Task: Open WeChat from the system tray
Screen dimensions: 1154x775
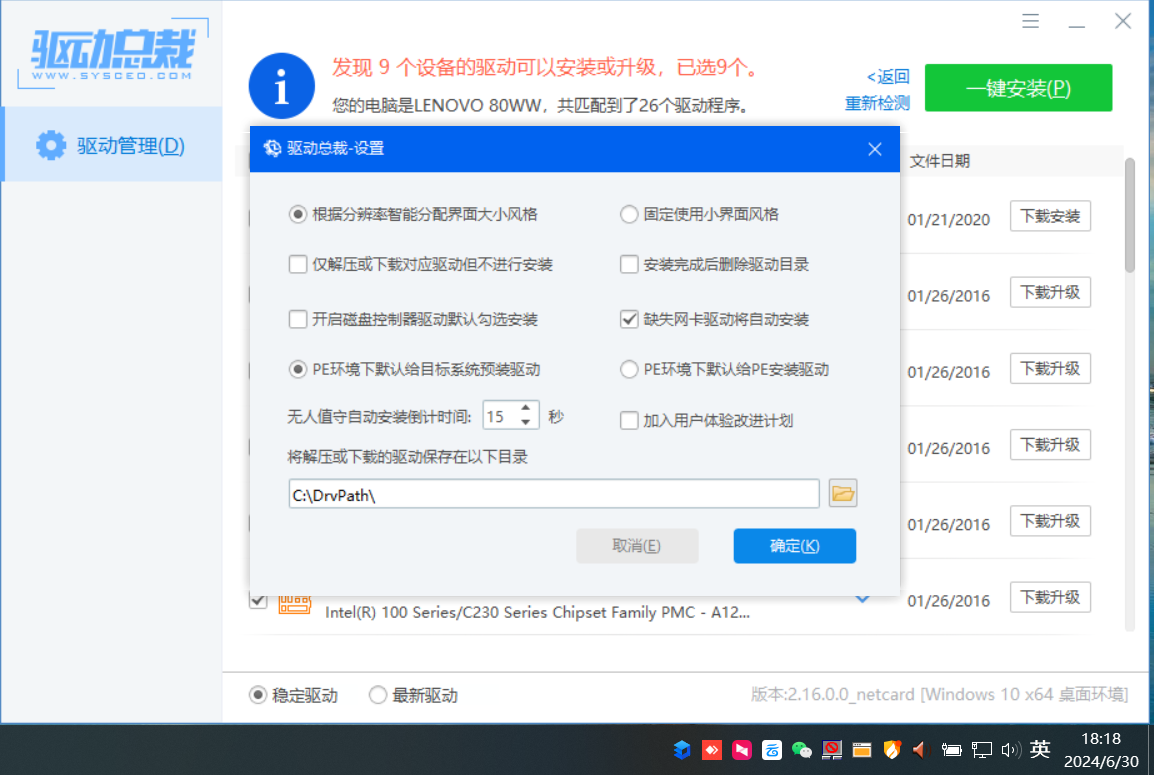Action: [801, 749]
